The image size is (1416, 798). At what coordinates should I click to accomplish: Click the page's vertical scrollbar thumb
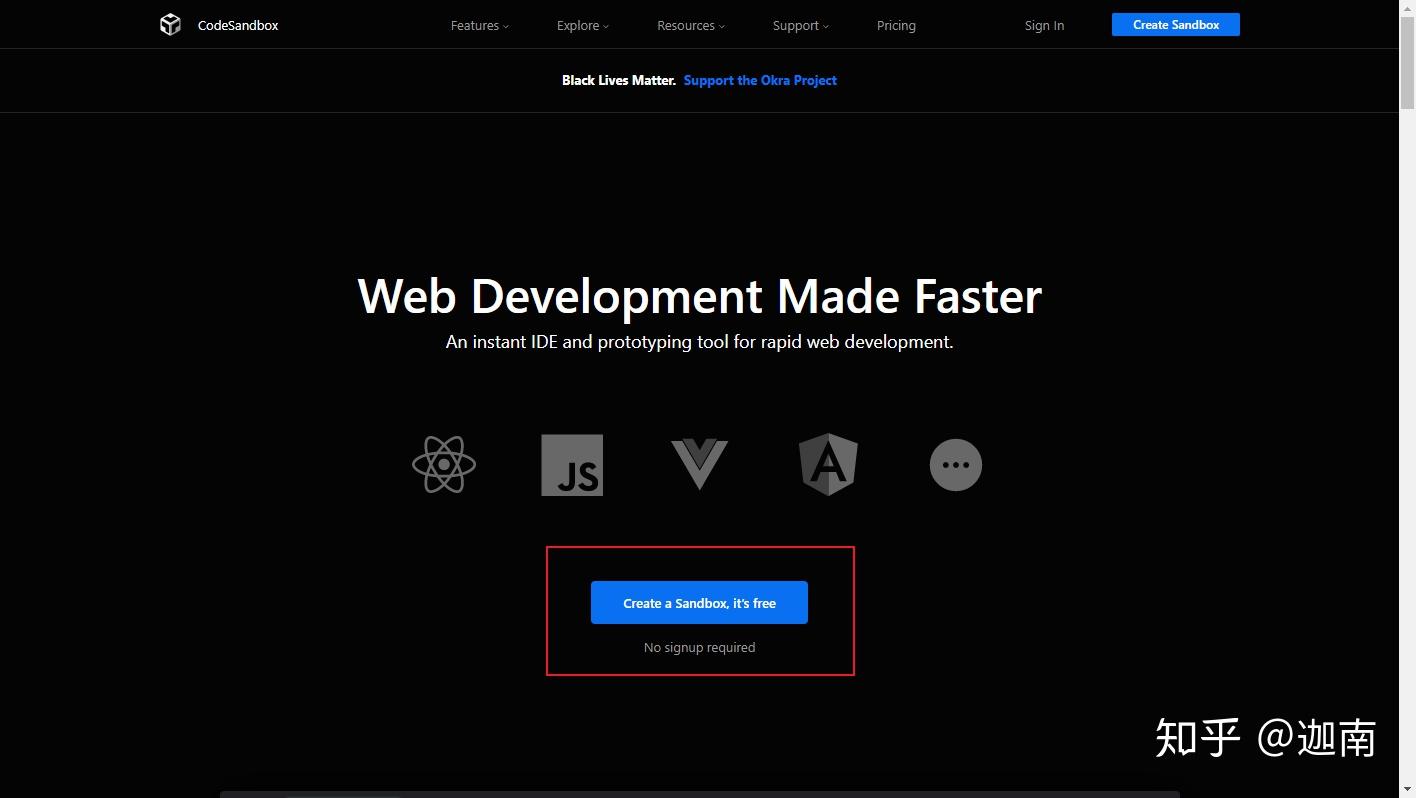click(x=1407, y=62)
